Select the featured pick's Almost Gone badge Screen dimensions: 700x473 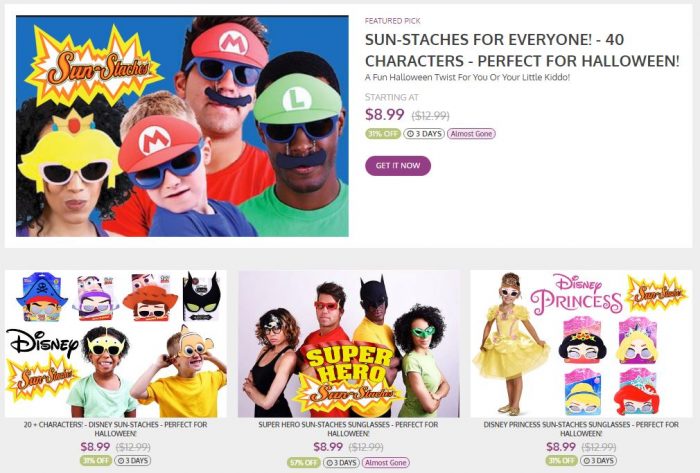pos(471,133)
